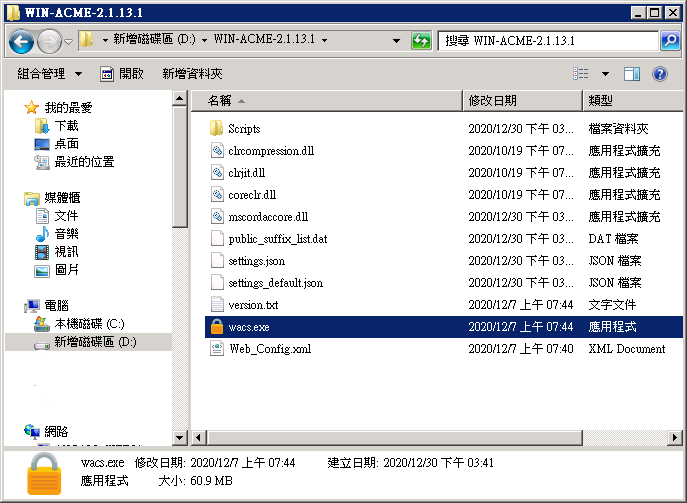Click the magnifier search icon

pyautogui.click(x=670, y=41)
